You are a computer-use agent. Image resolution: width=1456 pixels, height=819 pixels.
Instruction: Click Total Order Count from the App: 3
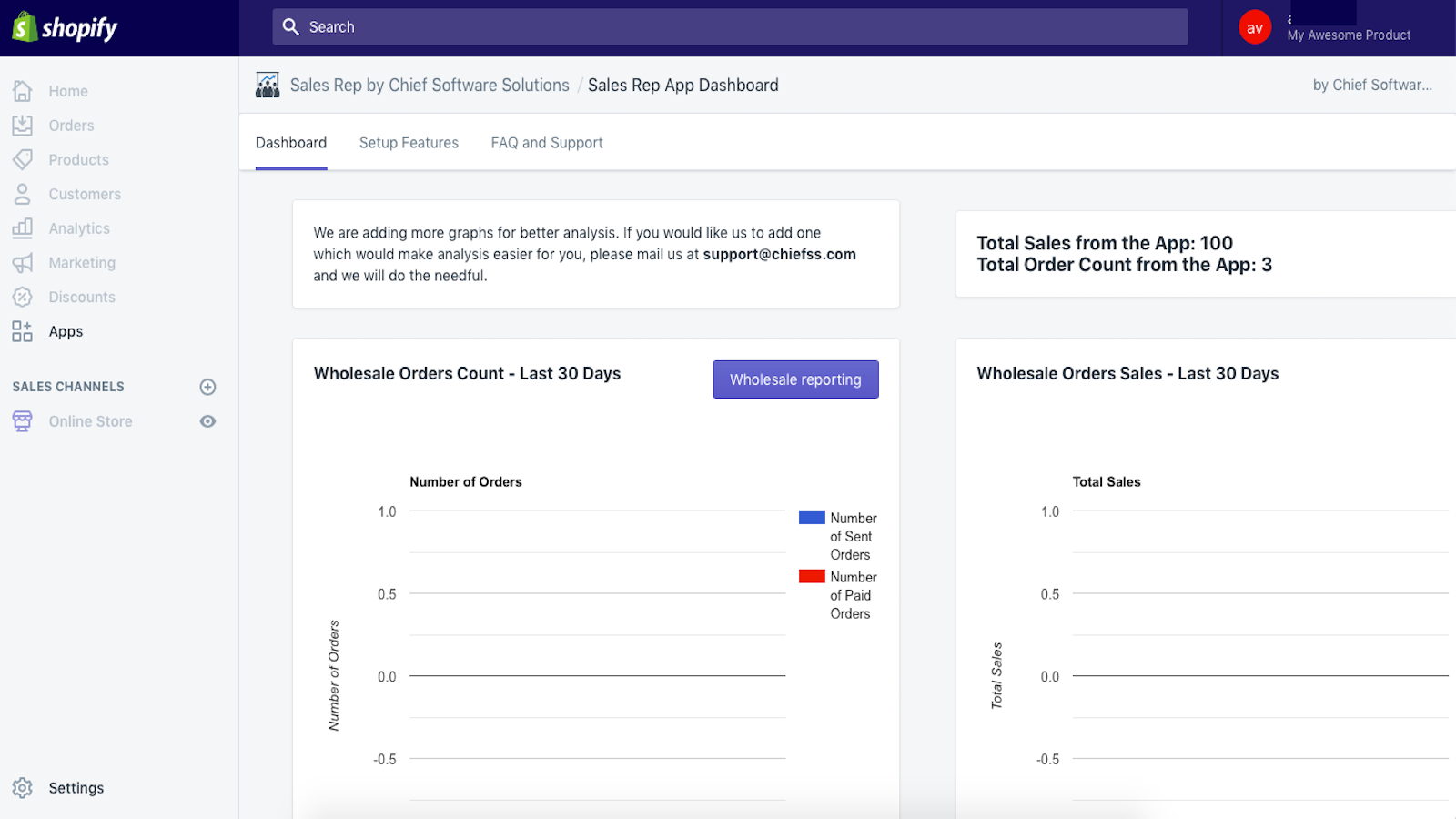click(1125, 265)
